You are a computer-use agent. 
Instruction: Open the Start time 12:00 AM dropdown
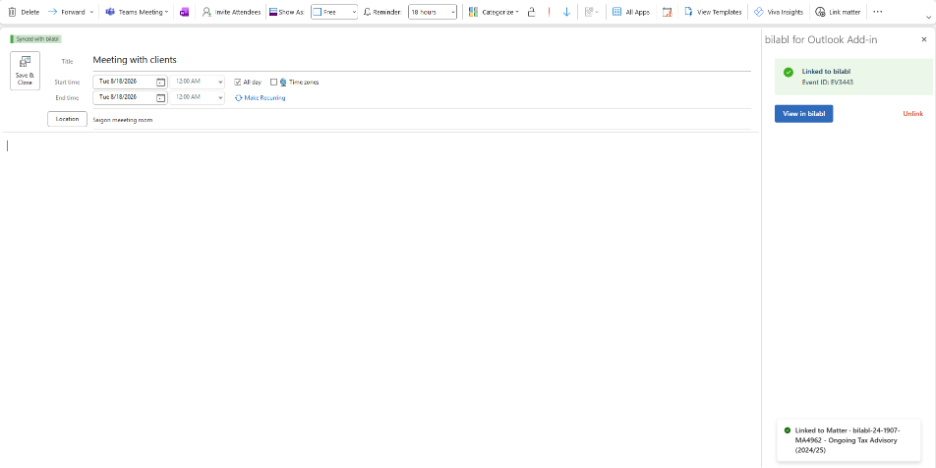coord(198,82)
